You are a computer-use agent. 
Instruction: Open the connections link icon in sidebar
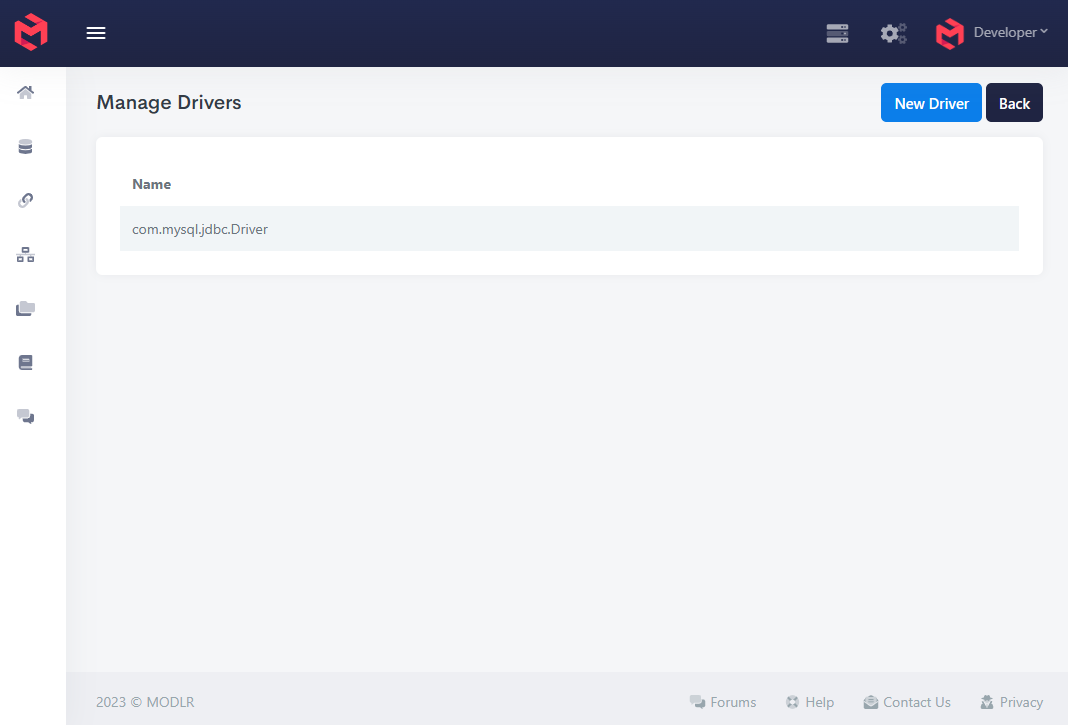pyautogui.click(x=24, y=200)
